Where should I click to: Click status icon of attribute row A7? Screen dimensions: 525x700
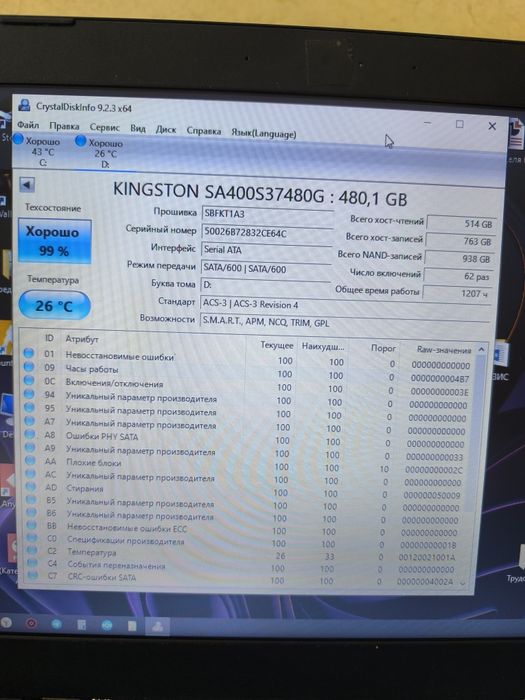[x=29, y=421]
